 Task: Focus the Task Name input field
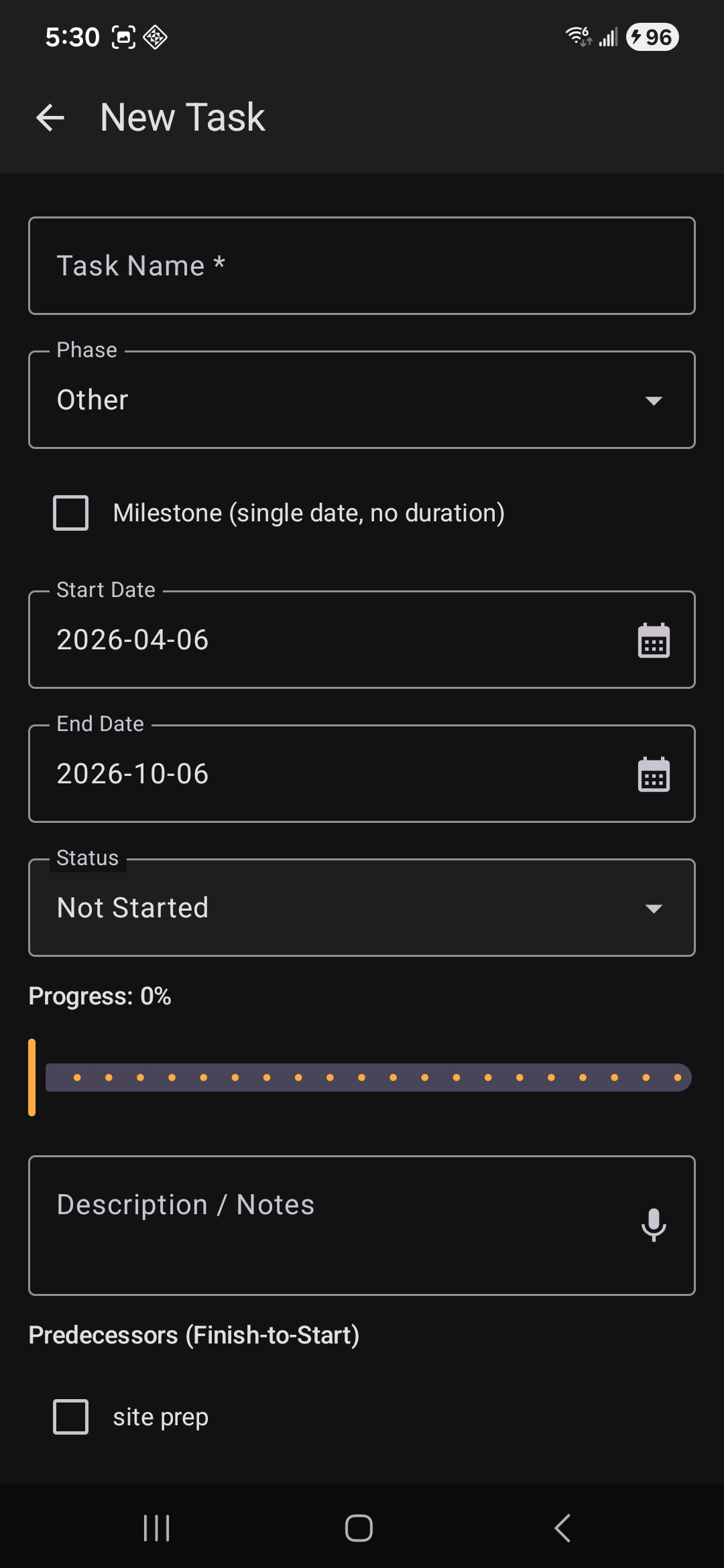click(x=362, y=265)
